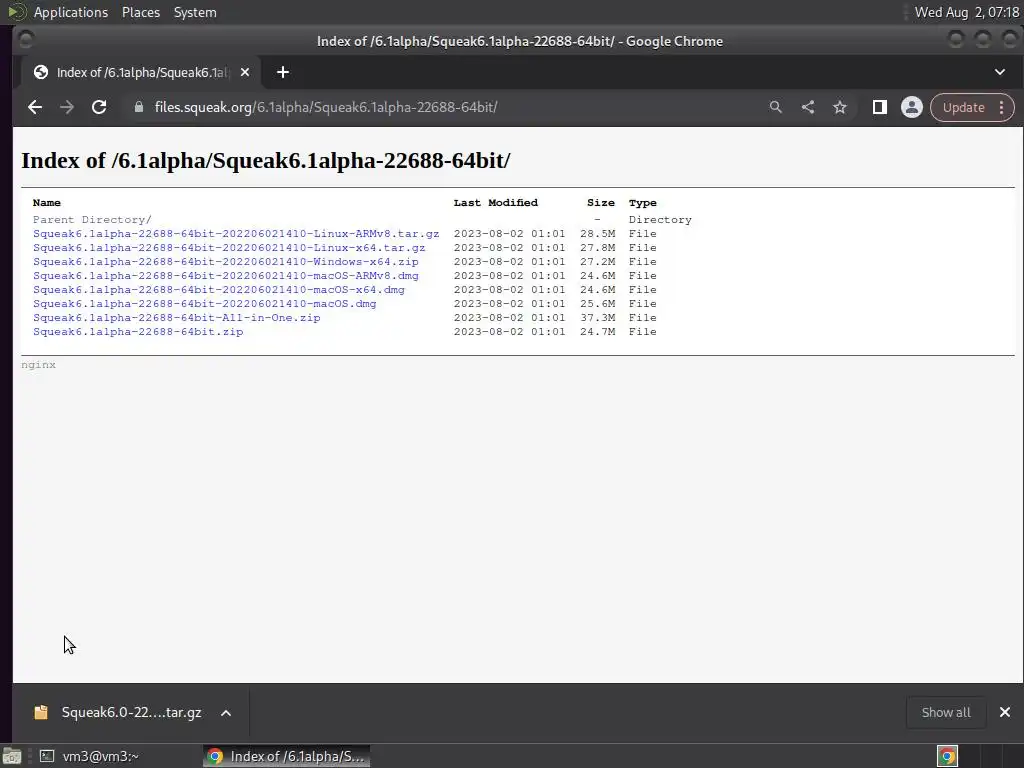This screenshot has width=1024, height=768.
Task: Click the Name column header
Action: (46, 202)
